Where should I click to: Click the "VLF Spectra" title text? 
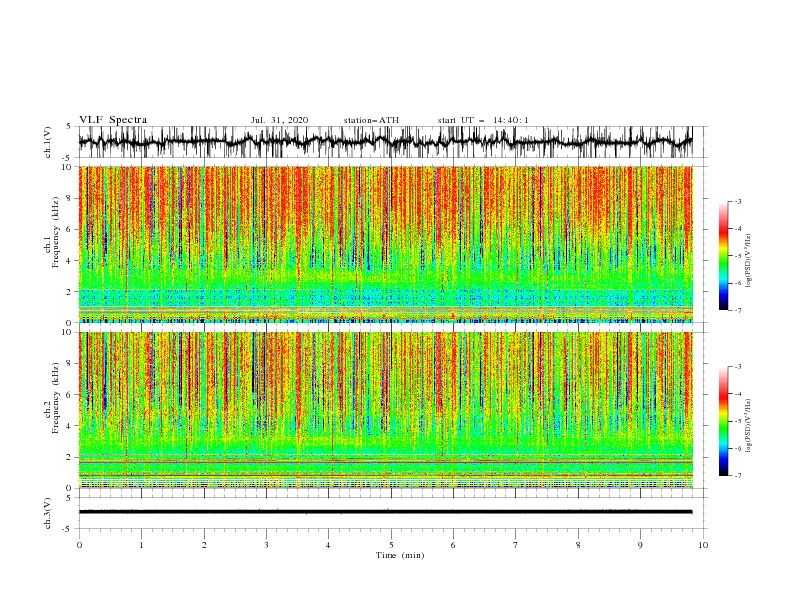coord(113,120)
